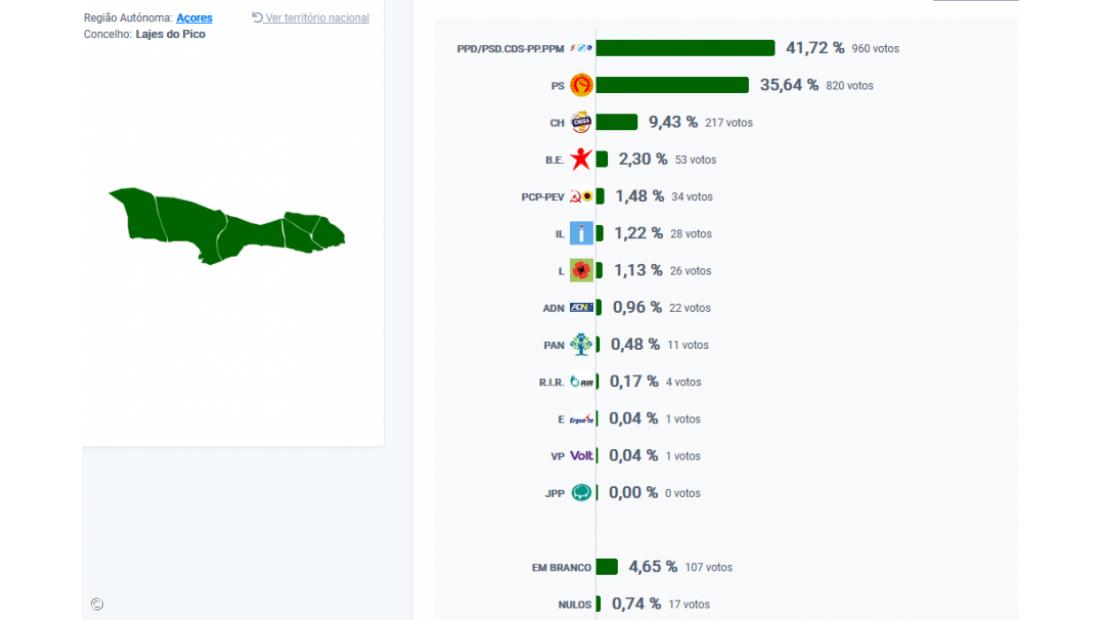Click the Volt party logo
The height and width of the screenshot is (620, 1100).
coord(581,456)
